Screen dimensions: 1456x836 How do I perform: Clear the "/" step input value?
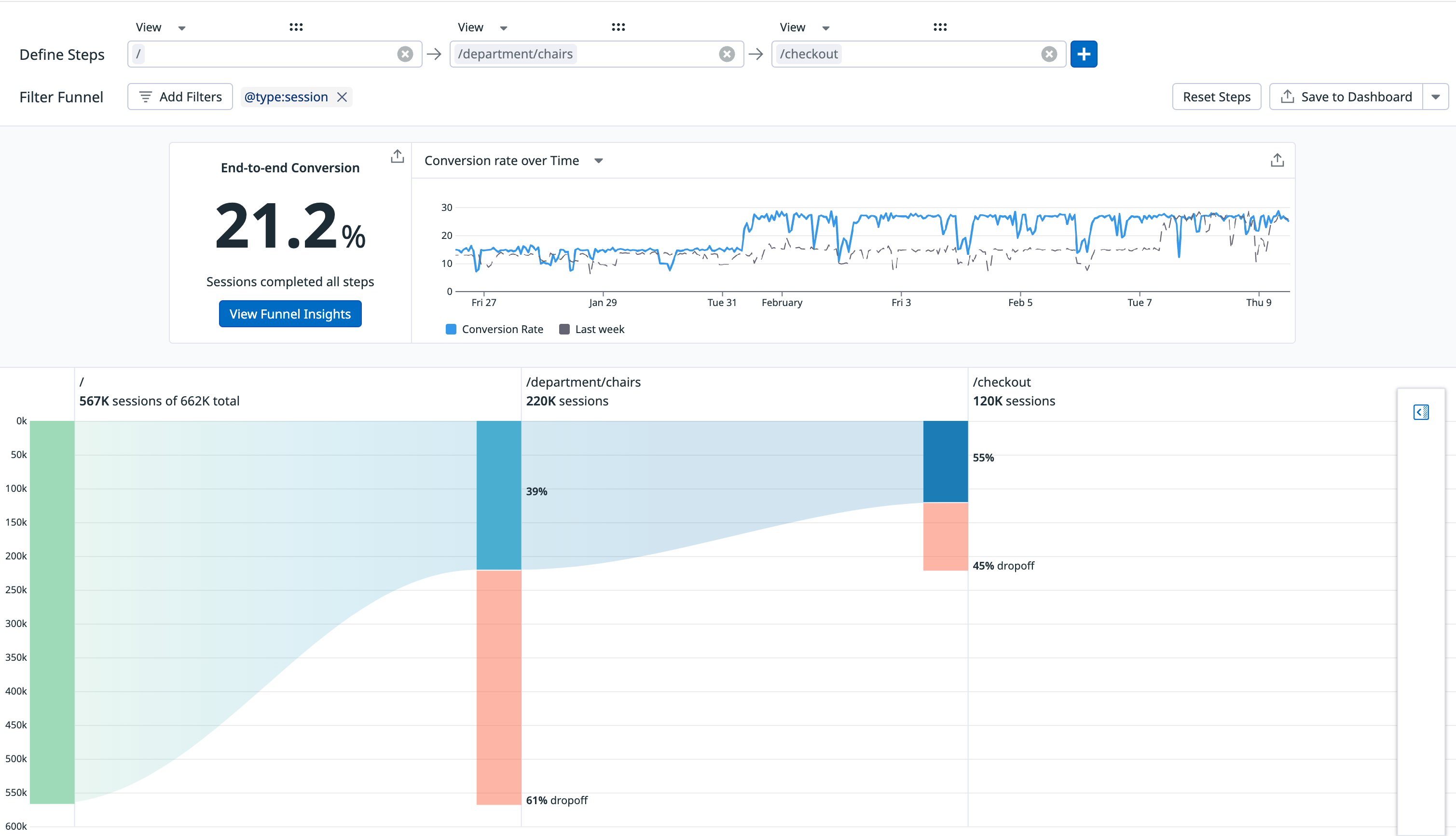[x=405, y=54]
